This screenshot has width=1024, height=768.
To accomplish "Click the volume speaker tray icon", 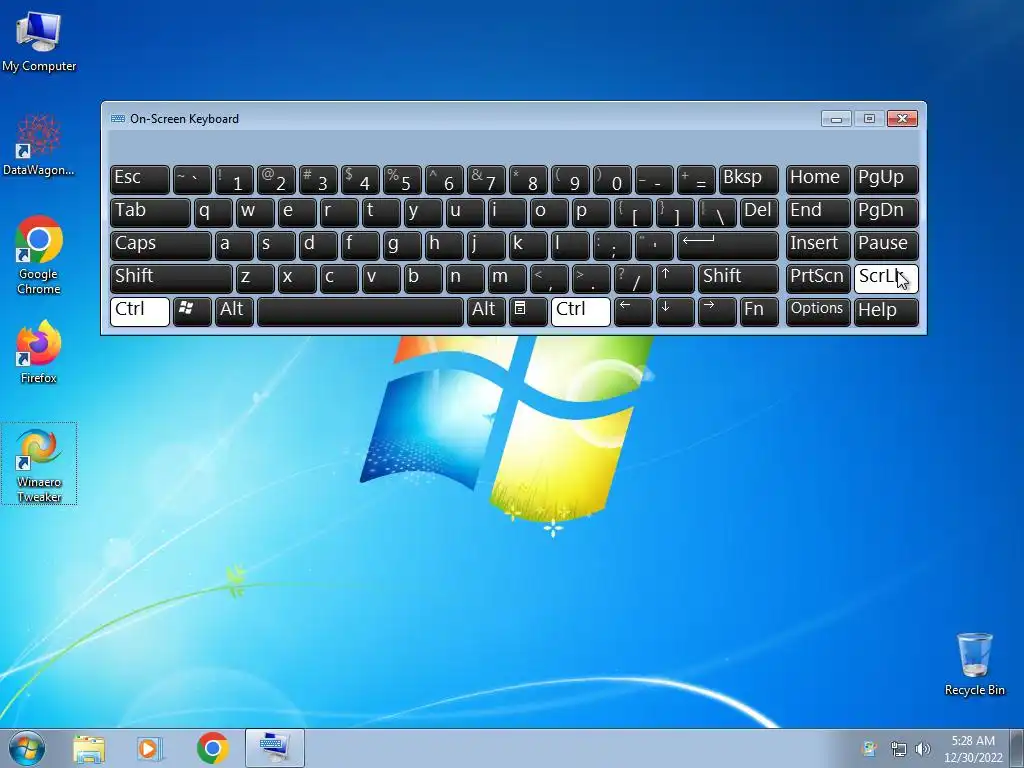I will [923, 749].
